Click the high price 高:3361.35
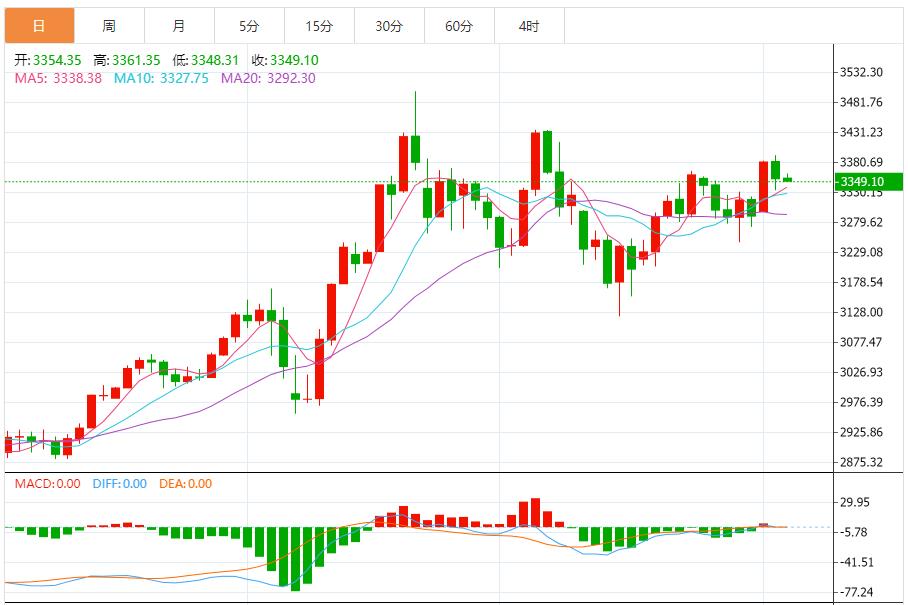This screenshot has width=908, height=605. tap(127, 60)
